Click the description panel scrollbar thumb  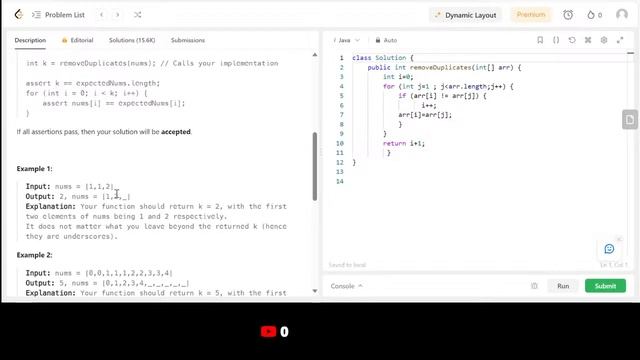[315, 166]
